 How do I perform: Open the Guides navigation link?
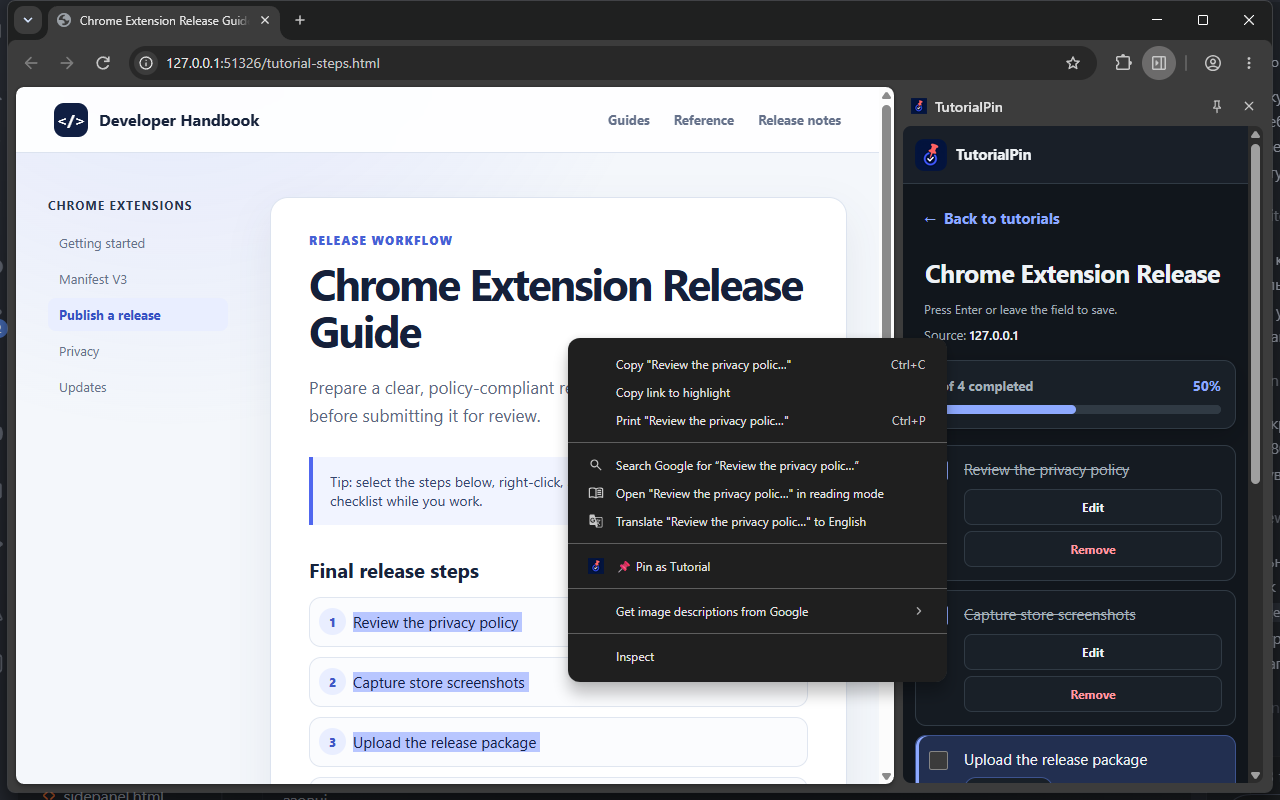[x=629, y=120]
